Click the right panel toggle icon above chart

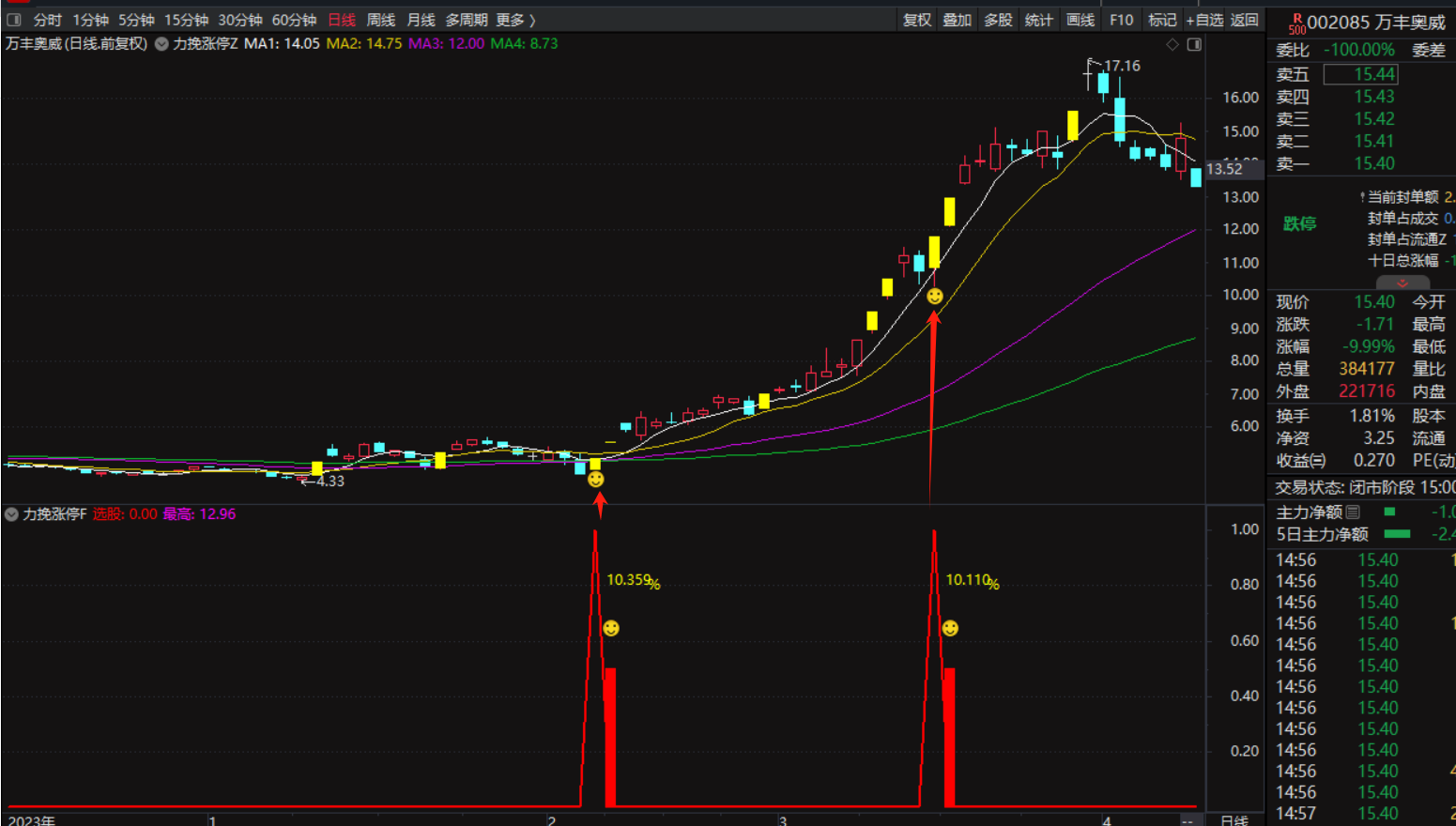(x=1194, y=44)
